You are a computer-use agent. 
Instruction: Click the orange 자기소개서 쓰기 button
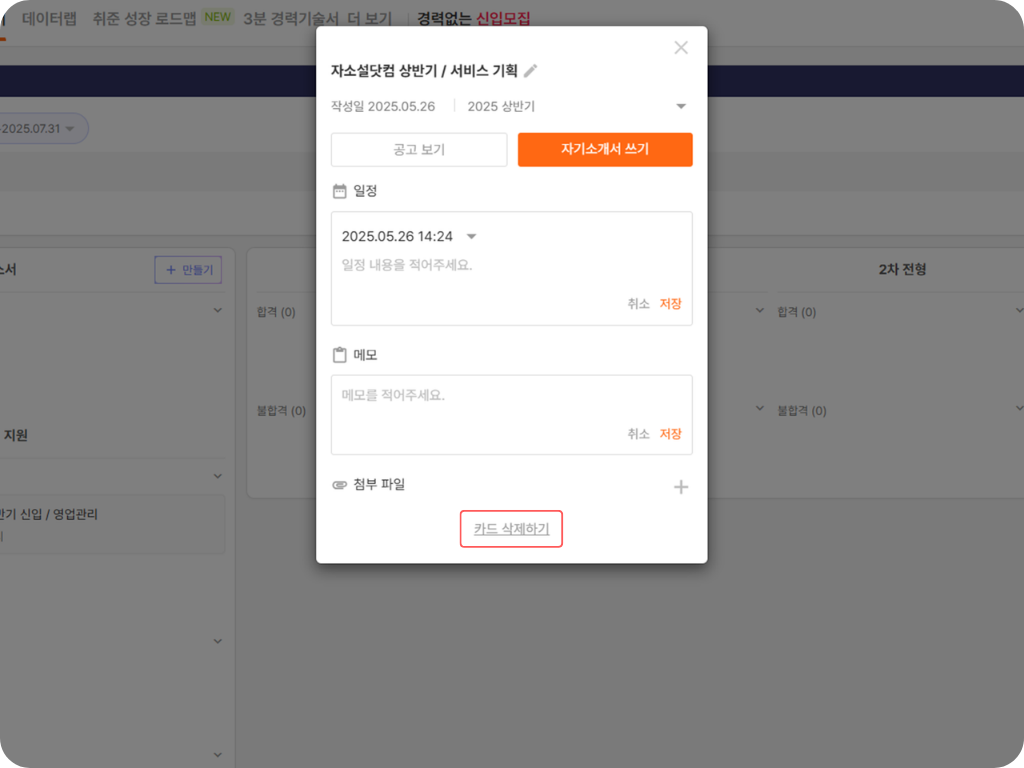(604, 149)
